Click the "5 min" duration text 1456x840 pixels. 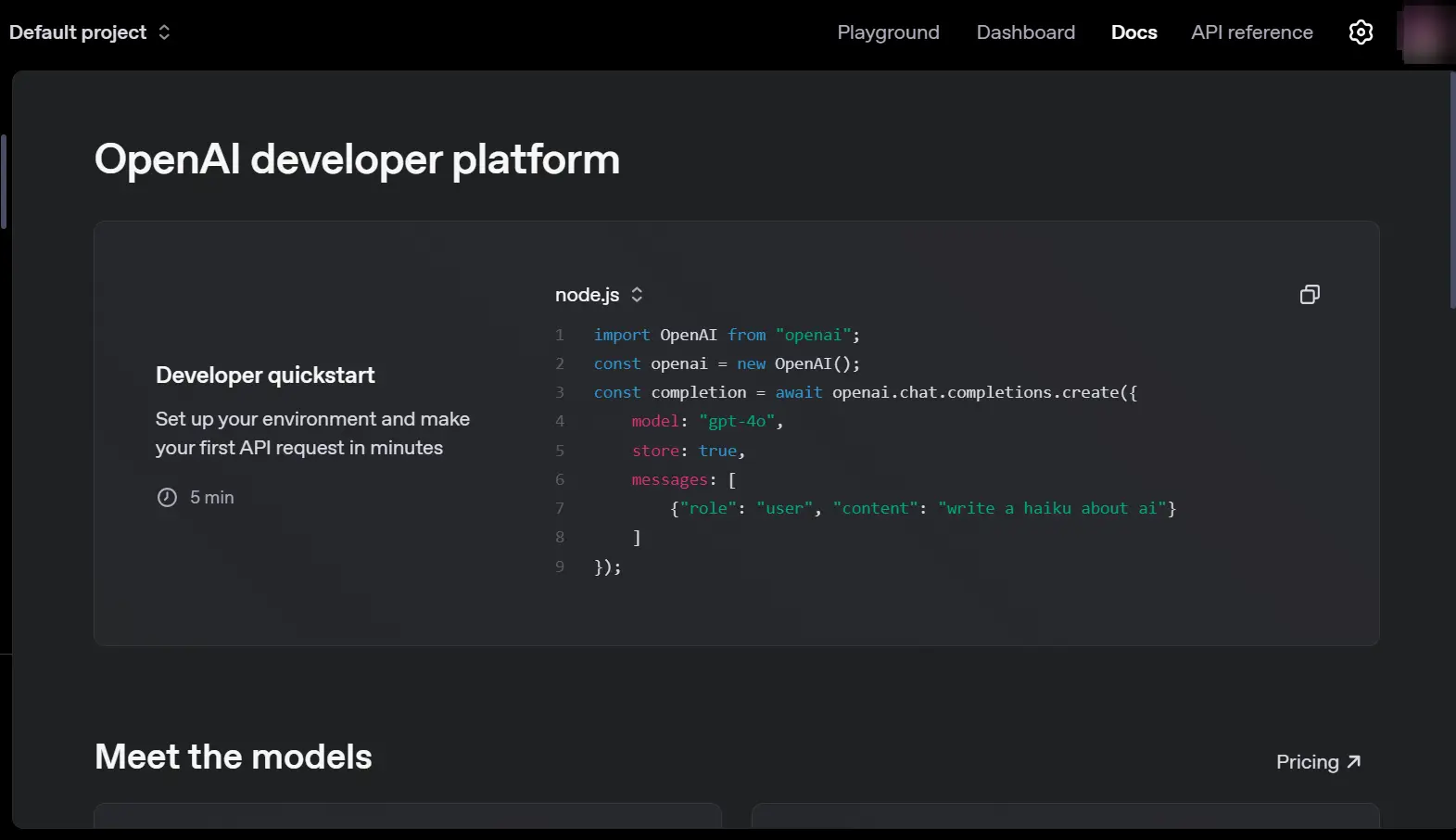(x=212, y=498)
